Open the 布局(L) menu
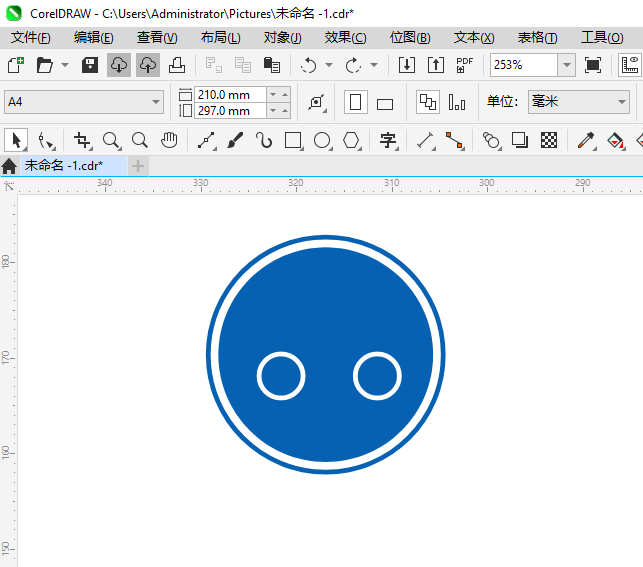The height and width of the screenshot is (567, 643). pyautogui.click(x=221, y=38)
